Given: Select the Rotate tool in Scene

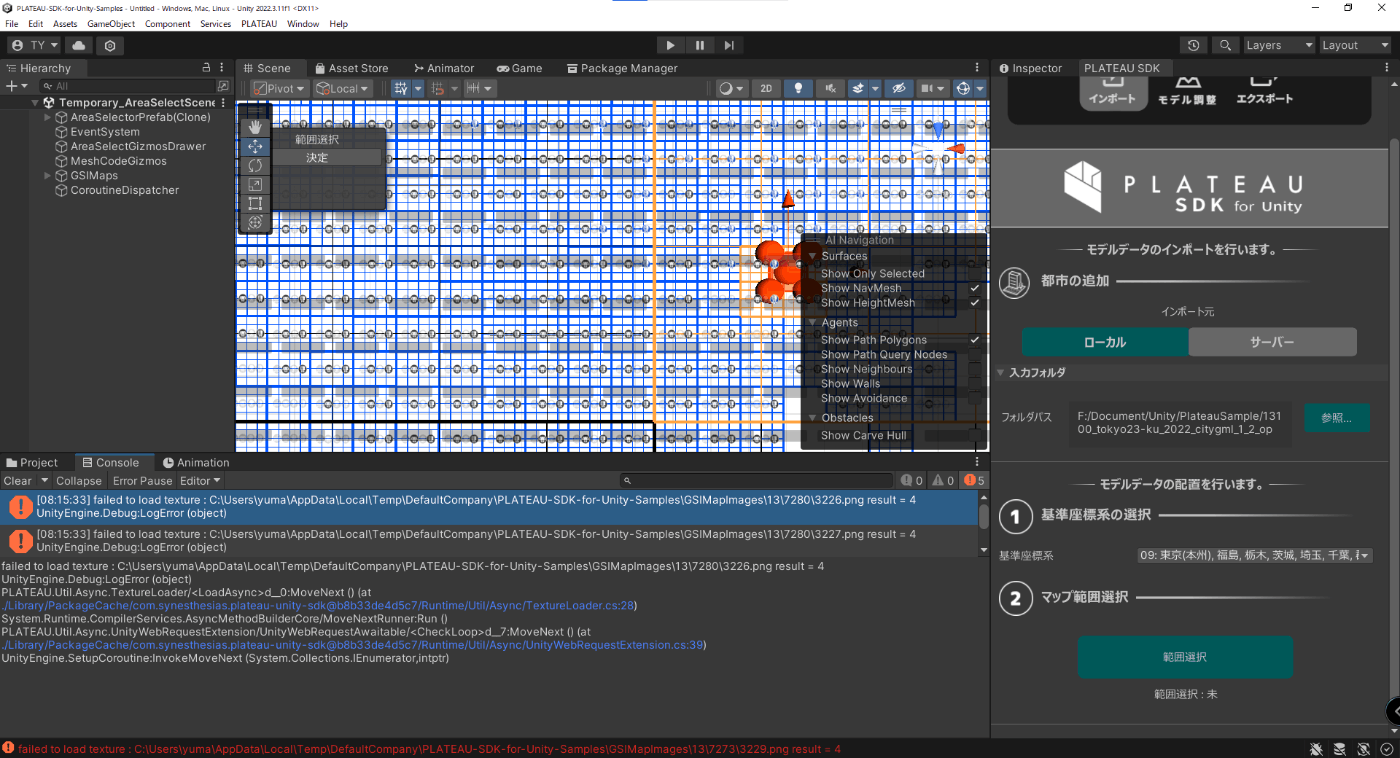Looking at the screenshot, I should [255, 165].
